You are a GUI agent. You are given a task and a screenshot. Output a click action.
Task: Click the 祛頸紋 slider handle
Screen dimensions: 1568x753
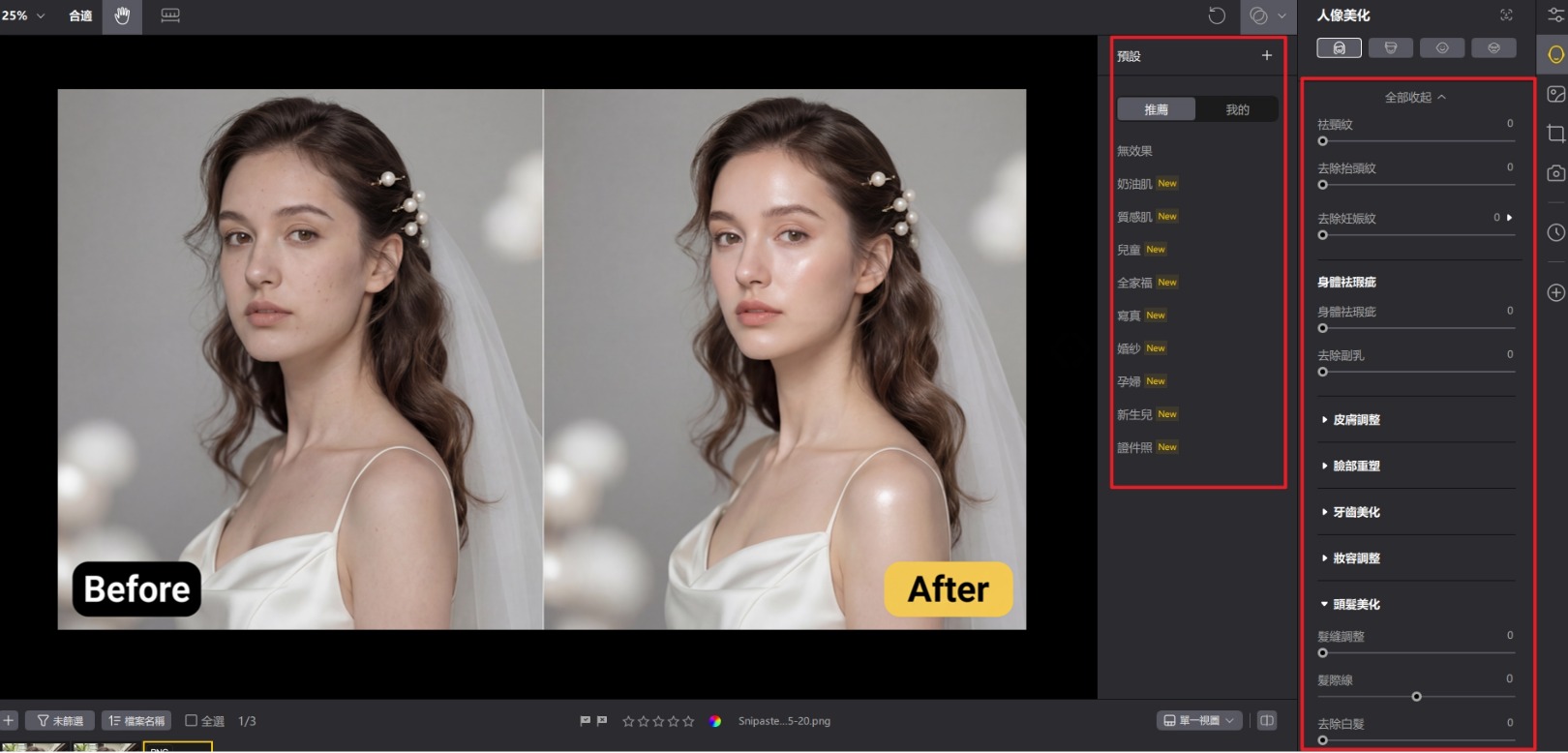pyautogui.click(x=1322, y=141)
